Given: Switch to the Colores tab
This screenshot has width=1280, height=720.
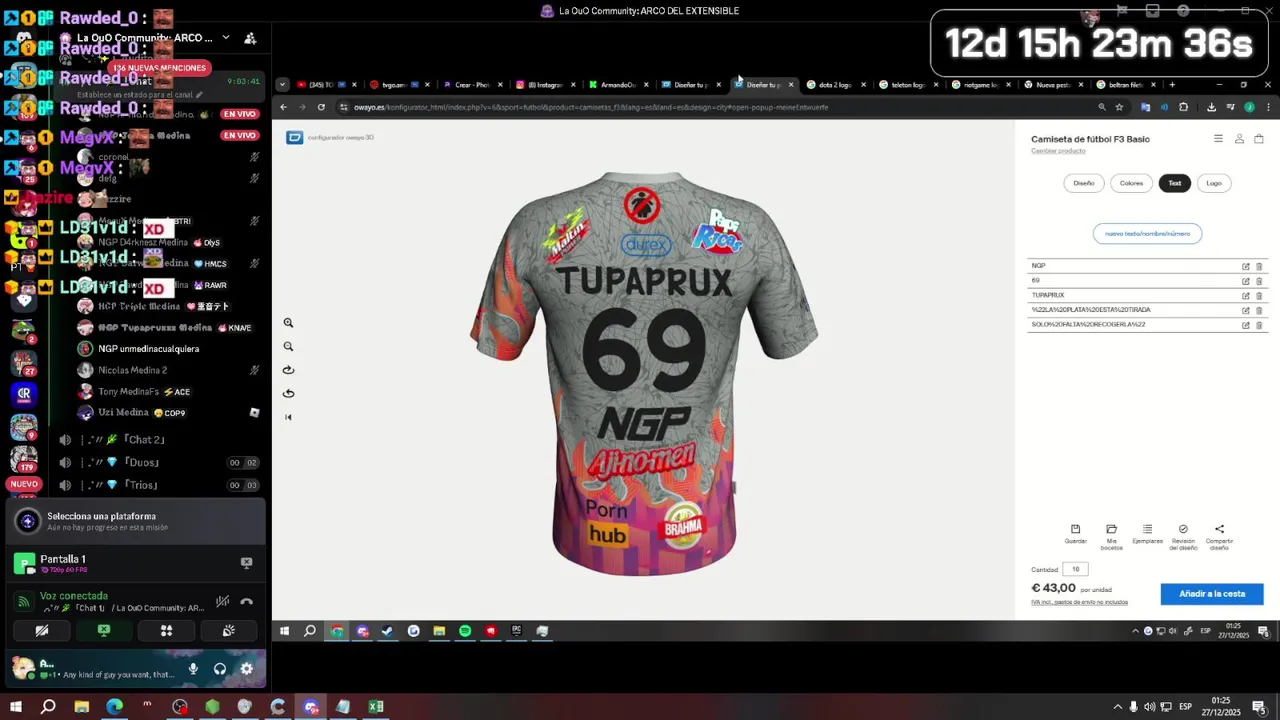Looking at the screenshot, I should 1131,183.
